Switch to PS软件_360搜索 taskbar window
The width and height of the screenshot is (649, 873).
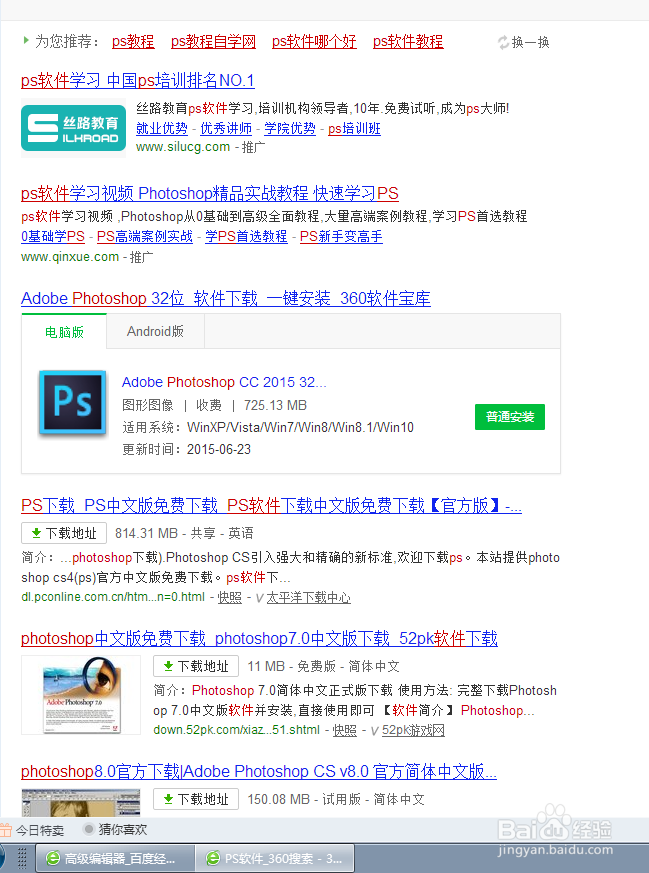coord(276,858)
